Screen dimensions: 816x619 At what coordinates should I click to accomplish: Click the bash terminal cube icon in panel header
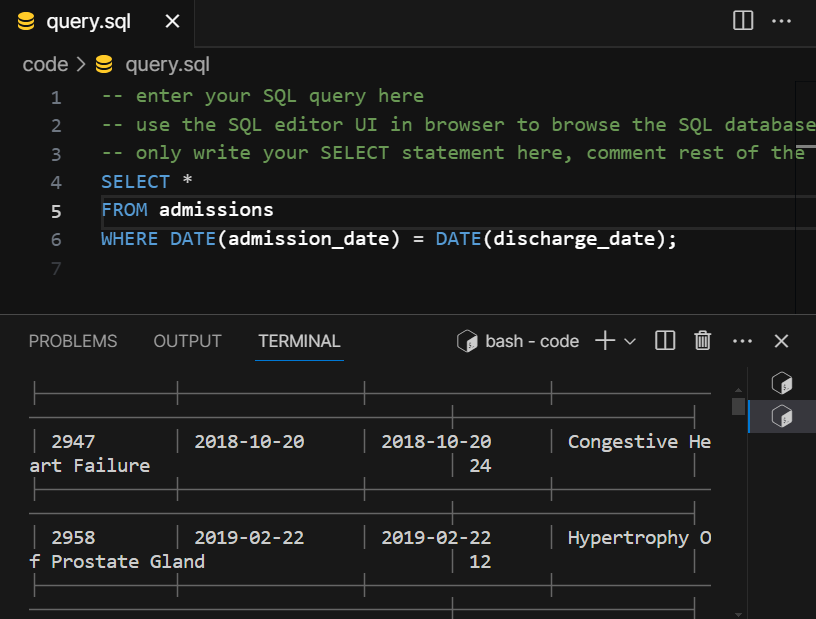(467, 342)
